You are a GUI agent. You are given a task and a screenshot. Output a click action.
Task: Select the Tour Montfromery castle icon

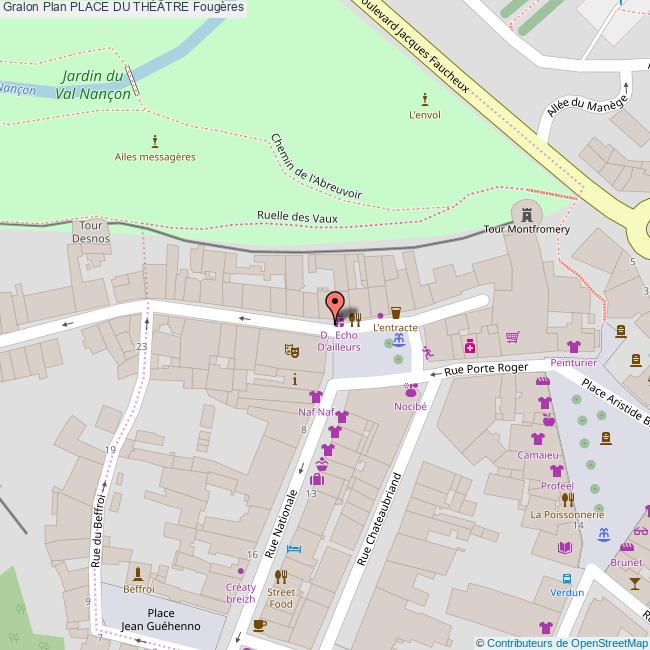[525, 212]
